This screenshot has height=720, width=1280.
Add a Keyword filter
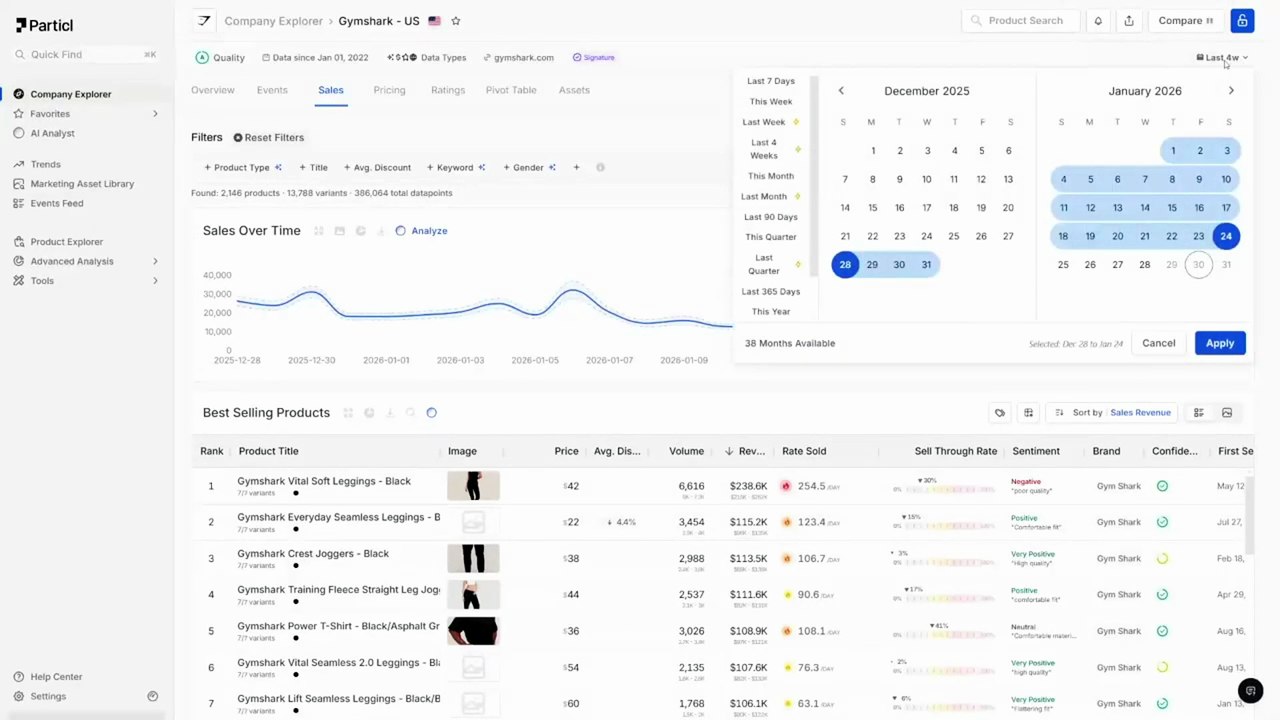point(456,168)
